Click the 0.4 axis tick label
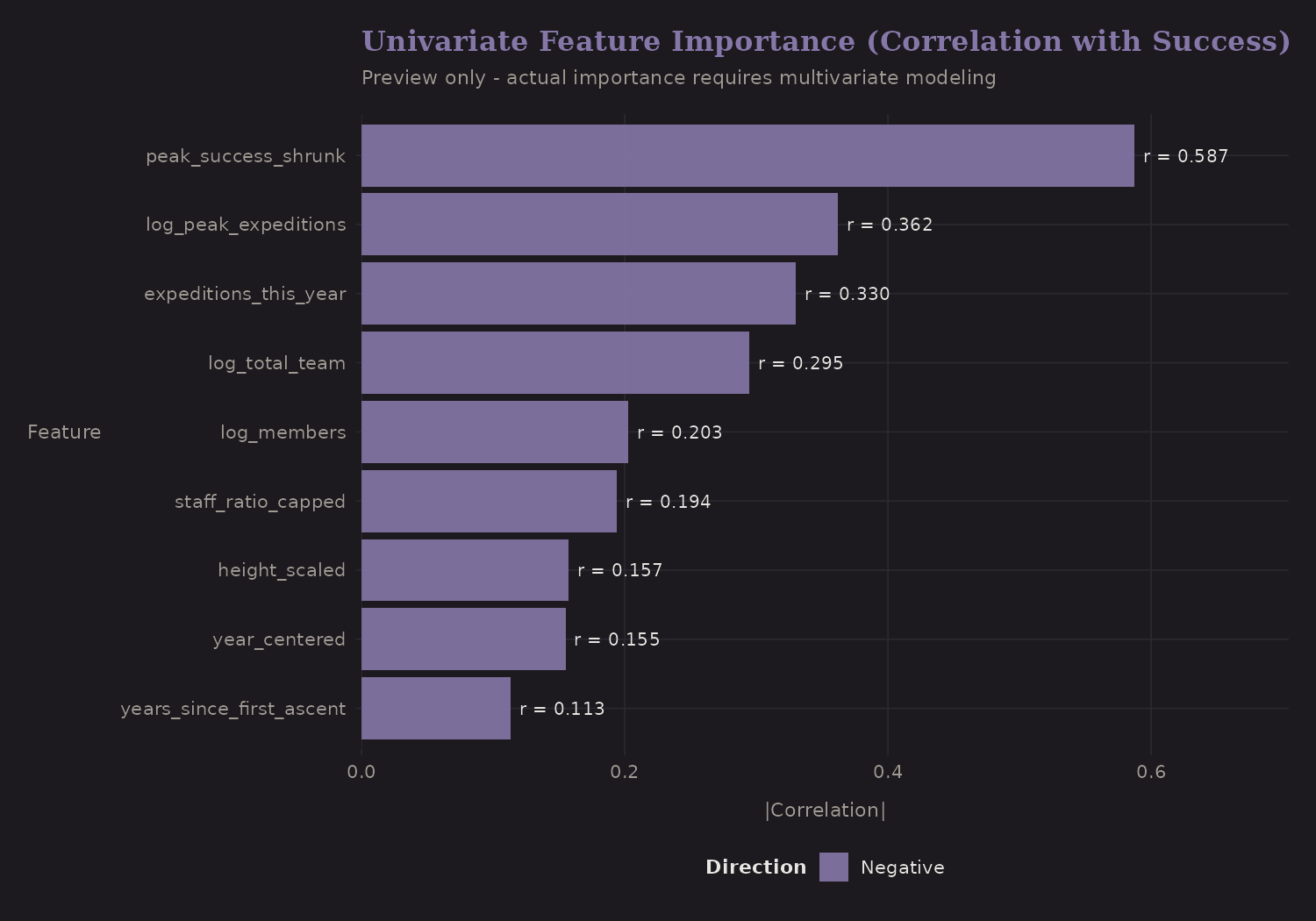Image resolution: width=1316 pixels, height=921 pixels. 889,772
